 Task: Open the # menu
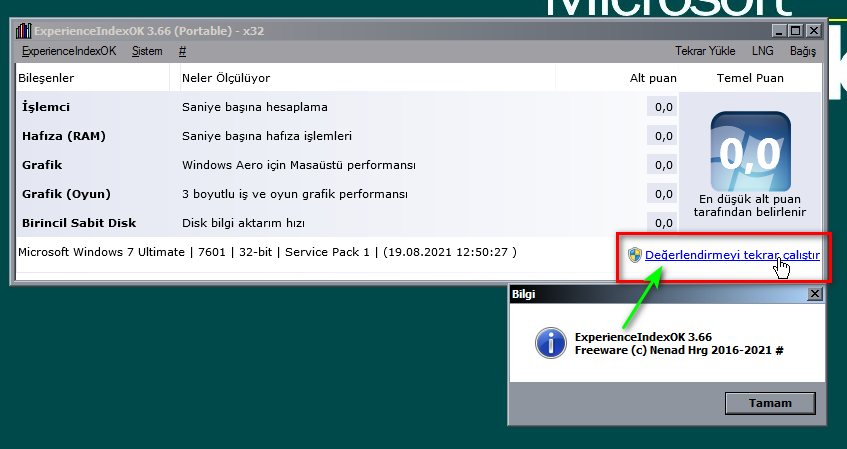183,51
